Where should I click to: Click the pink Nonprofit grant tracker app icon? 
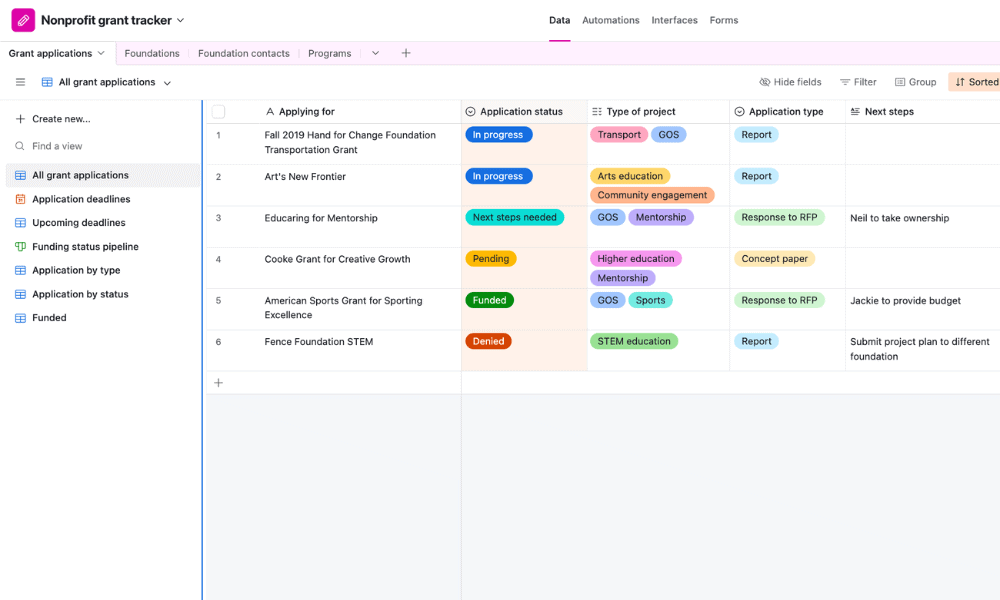[23, 20]
